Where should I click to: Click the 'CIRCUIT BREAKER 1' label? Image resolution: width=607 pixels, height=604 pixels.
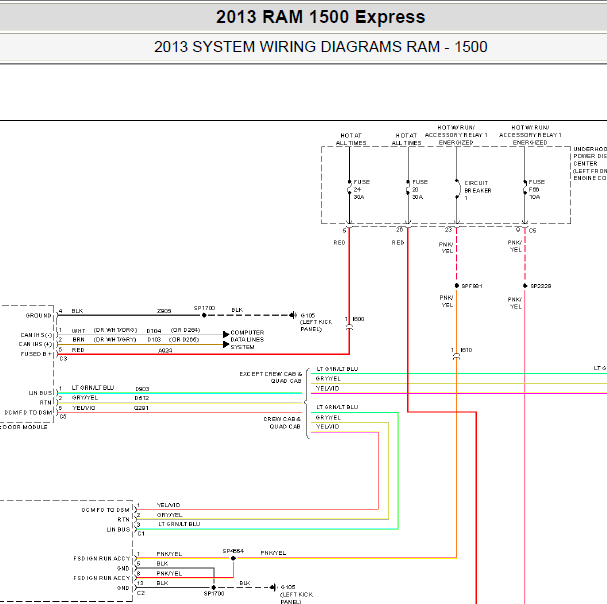click(x=478, y=190)
